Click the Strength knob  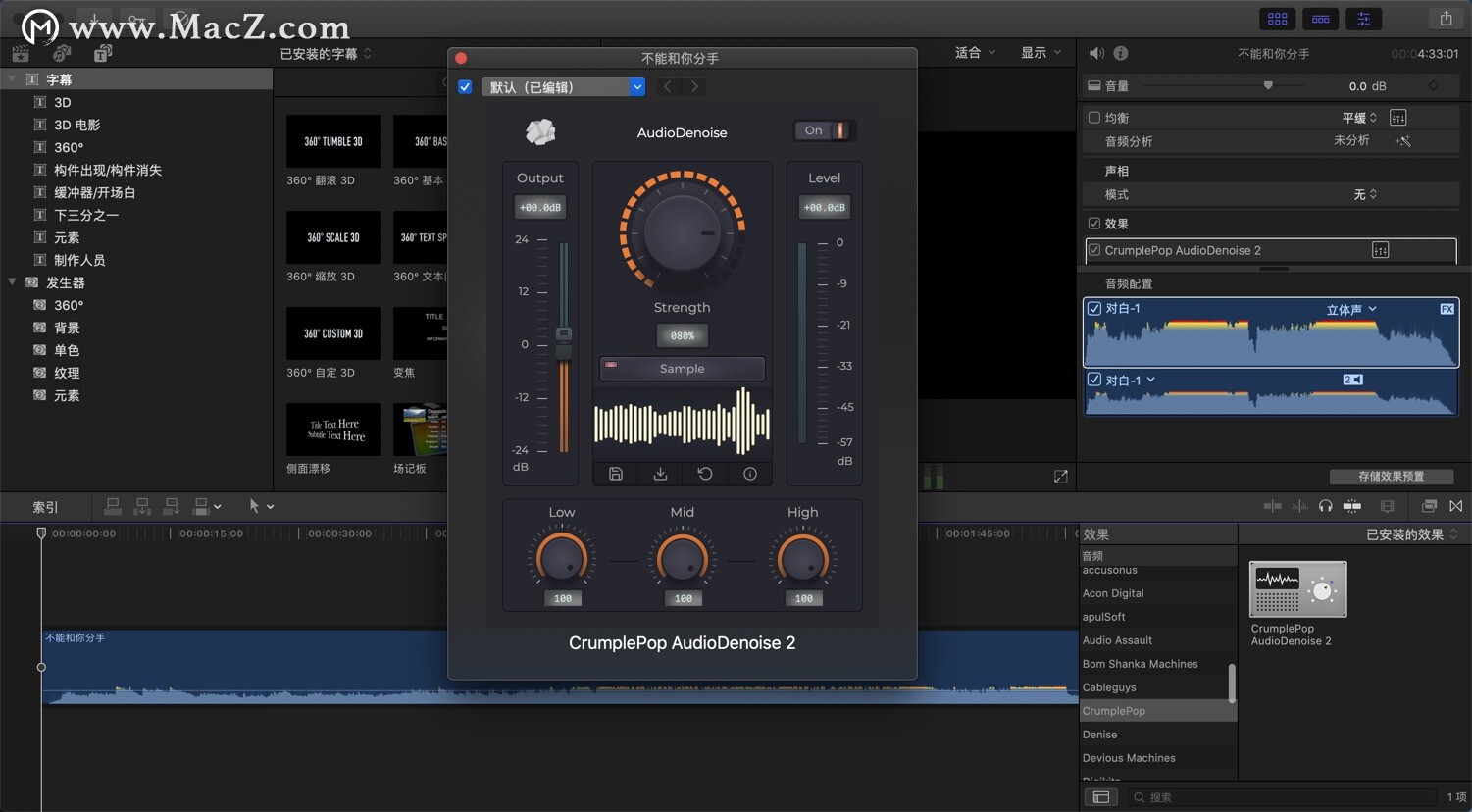point(683,232)
